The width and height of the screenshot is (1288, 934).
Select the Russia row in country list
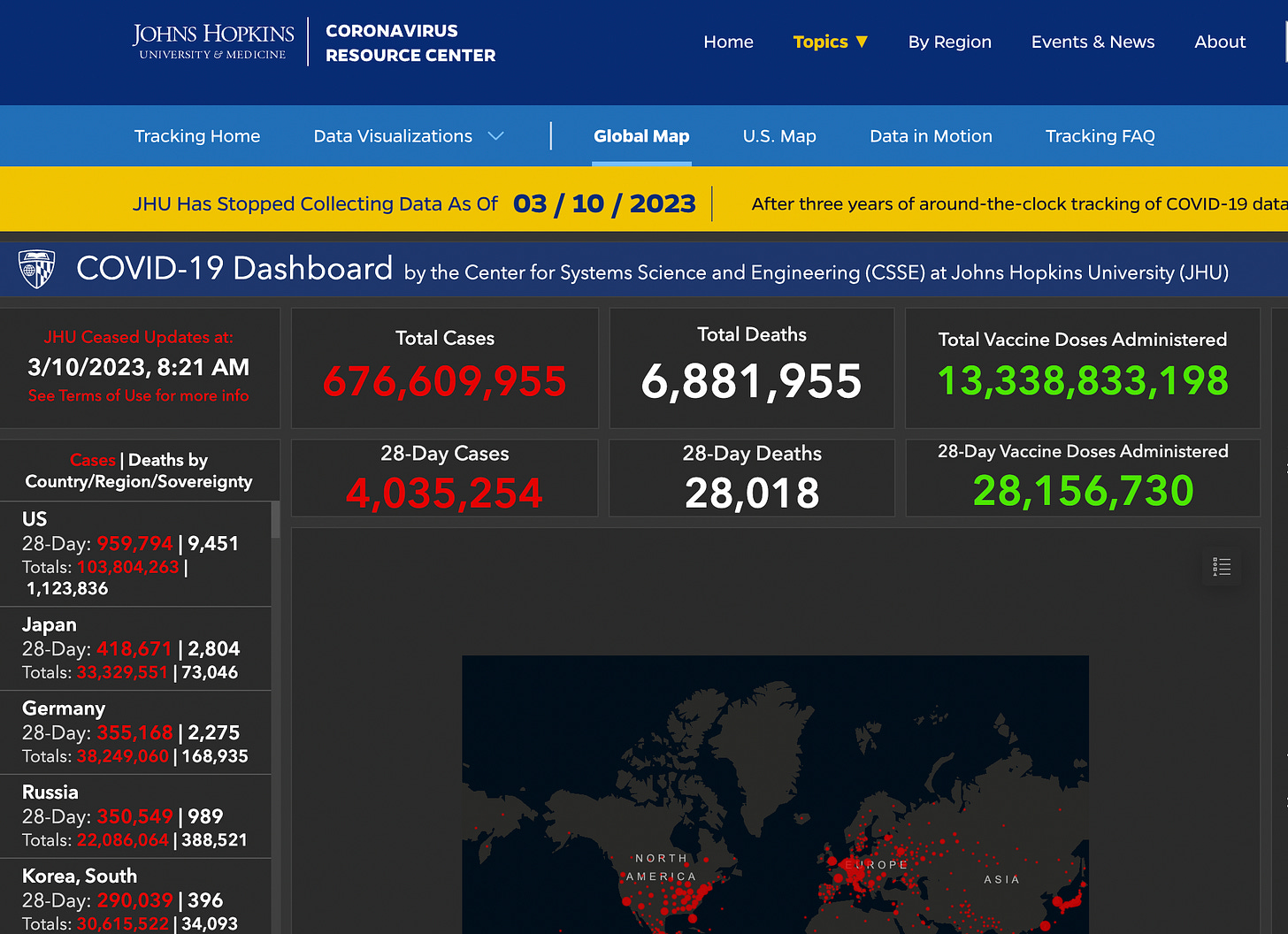click(135, 816)
